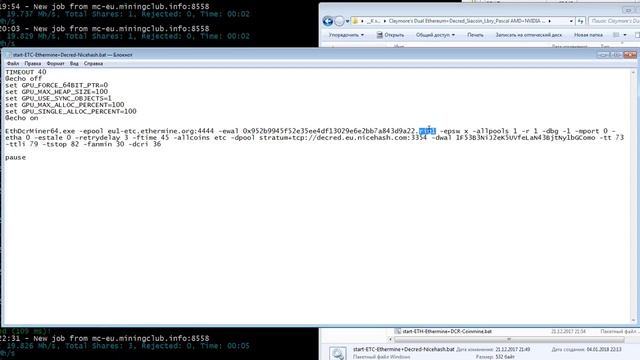This screenshot has width=640, height=360.
Task: Open the Правка menu in Notepad
Action: click(33, 64)
